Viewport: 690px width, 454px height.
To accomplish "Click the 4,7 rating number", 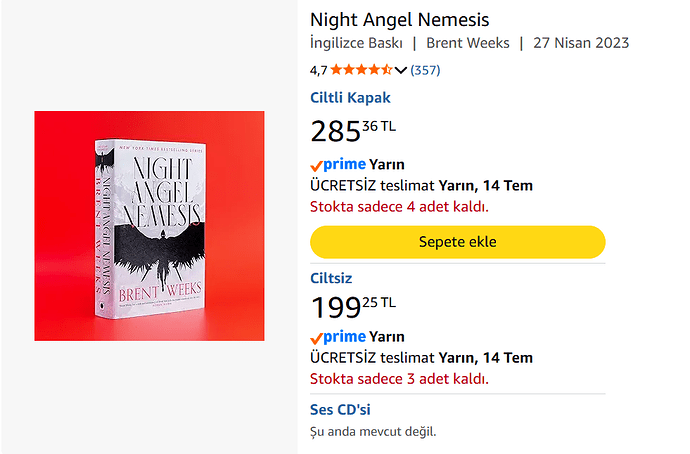I will [x=319, y=70].
